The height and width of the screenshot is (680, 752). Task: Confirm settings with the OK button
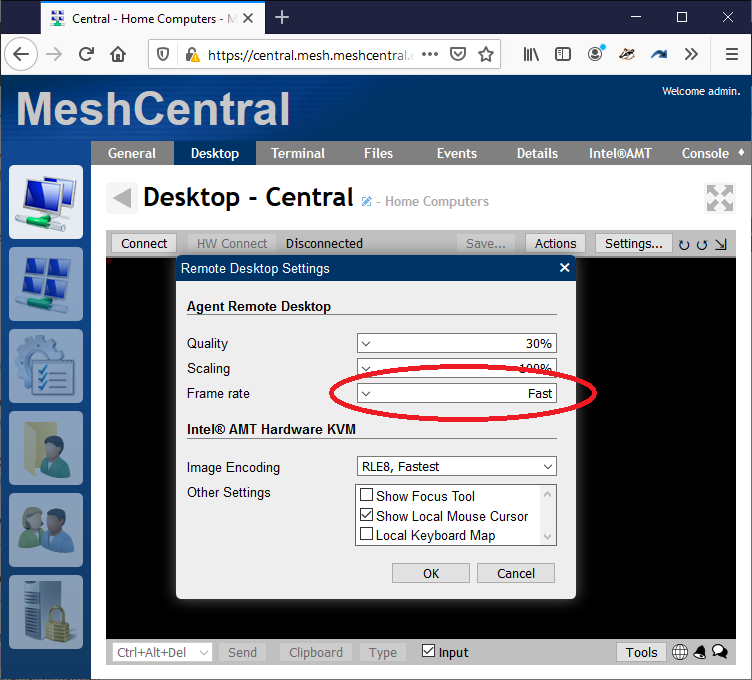431,573
